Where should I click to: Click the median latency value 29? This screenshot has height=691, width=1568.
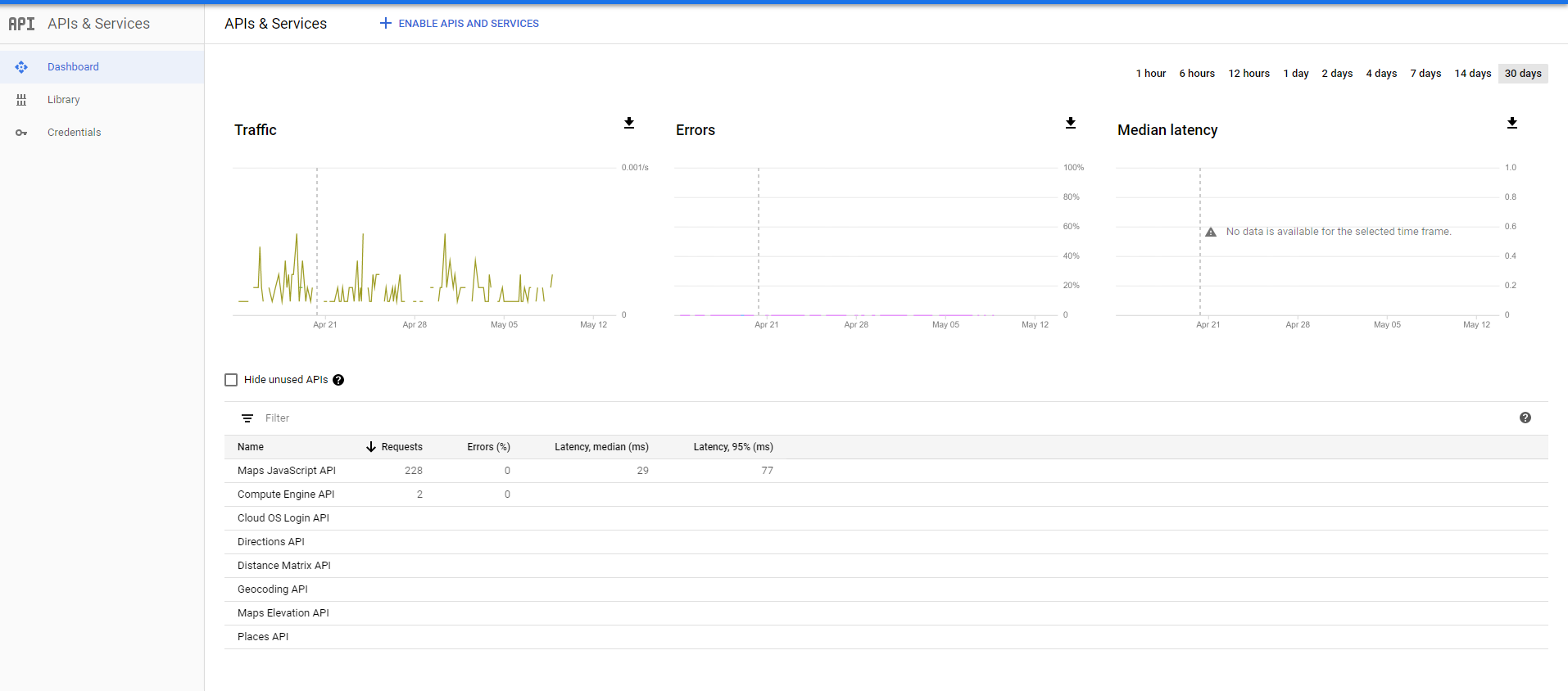click(643, 471)
